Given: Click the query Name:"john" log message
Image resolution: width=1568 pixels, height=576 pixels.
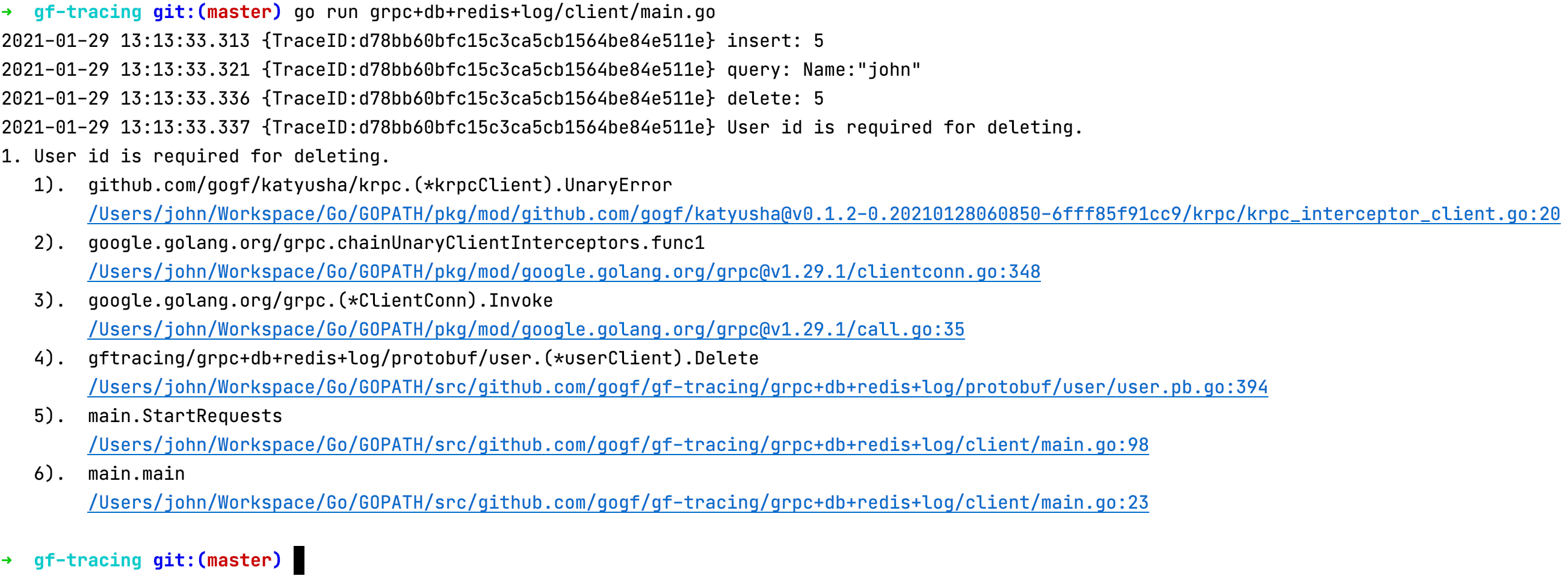Looking at the screenshot, I should tap(823, 70).
